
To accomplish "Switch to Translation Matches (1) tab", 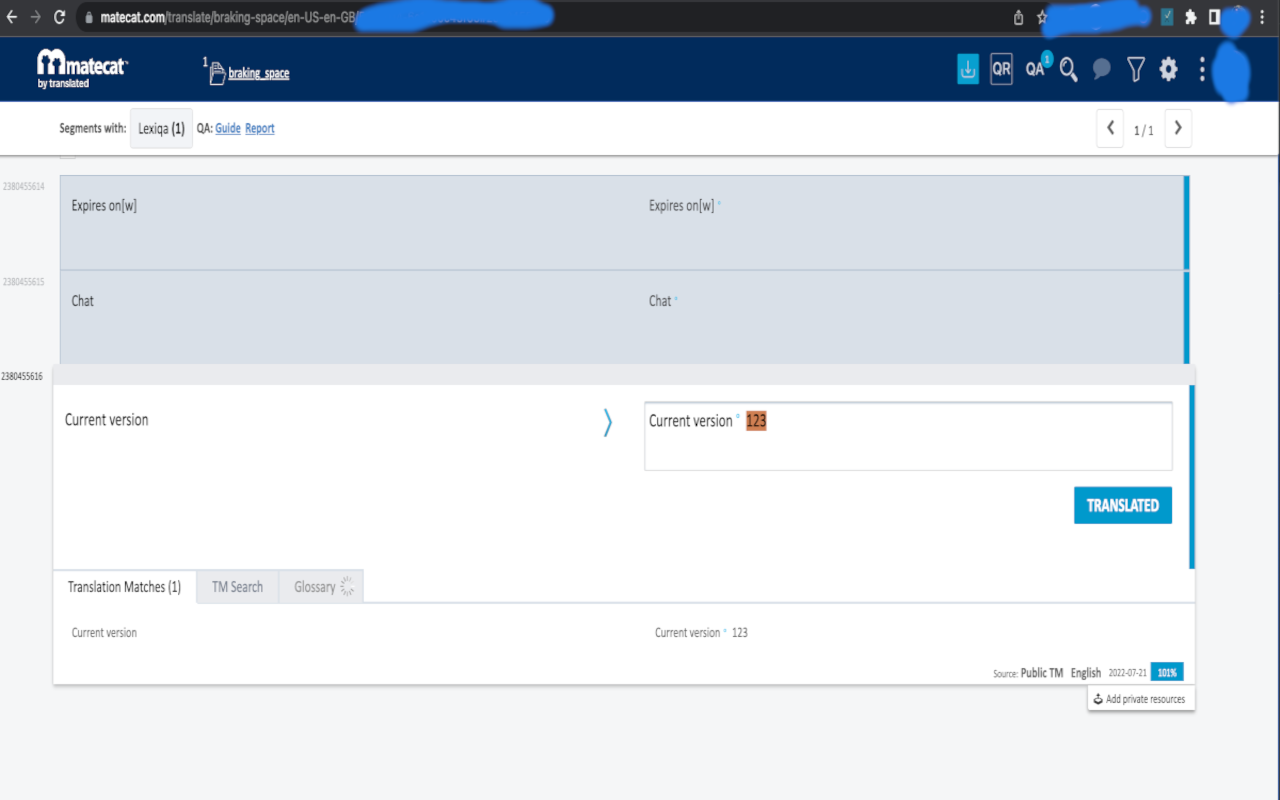I will click(x=124, y=587).
